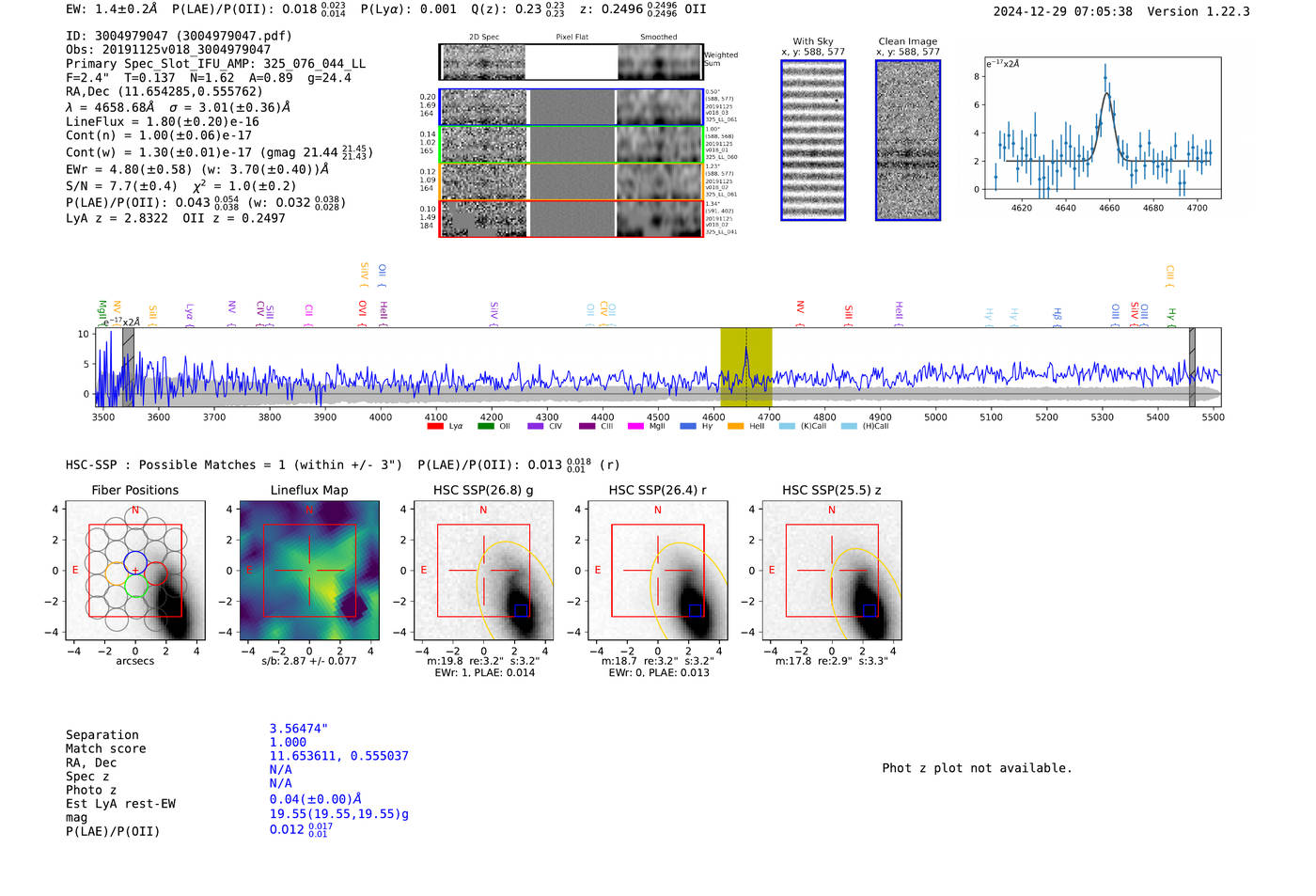This screenshot has width=1316, height=896.
Task: Click the Gaussian line fit plot
Action: 1102,128
